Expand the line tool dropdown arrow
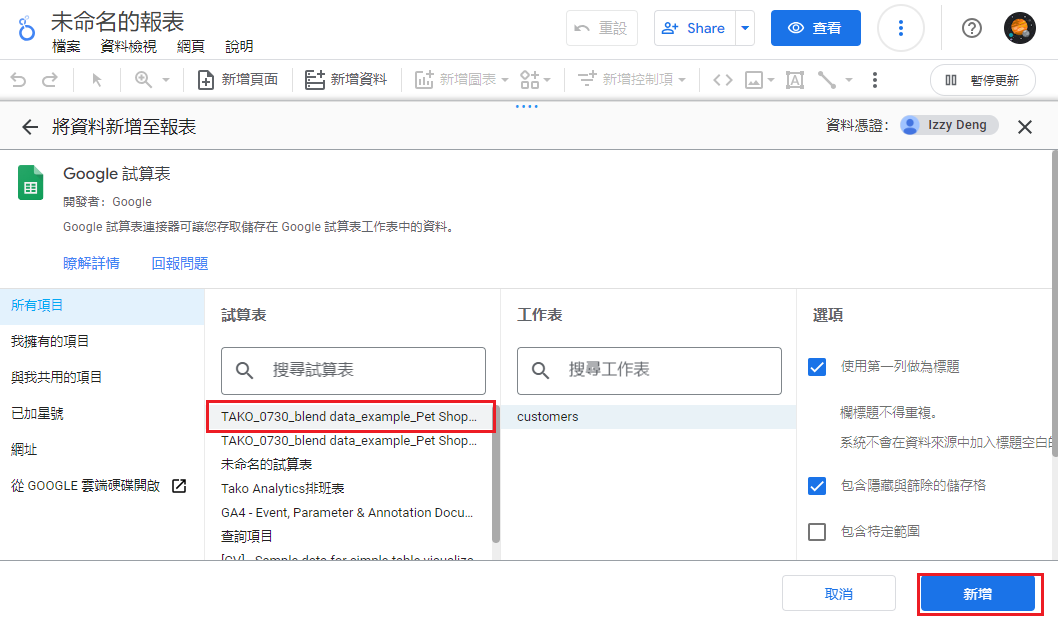 tap(849, 80)
